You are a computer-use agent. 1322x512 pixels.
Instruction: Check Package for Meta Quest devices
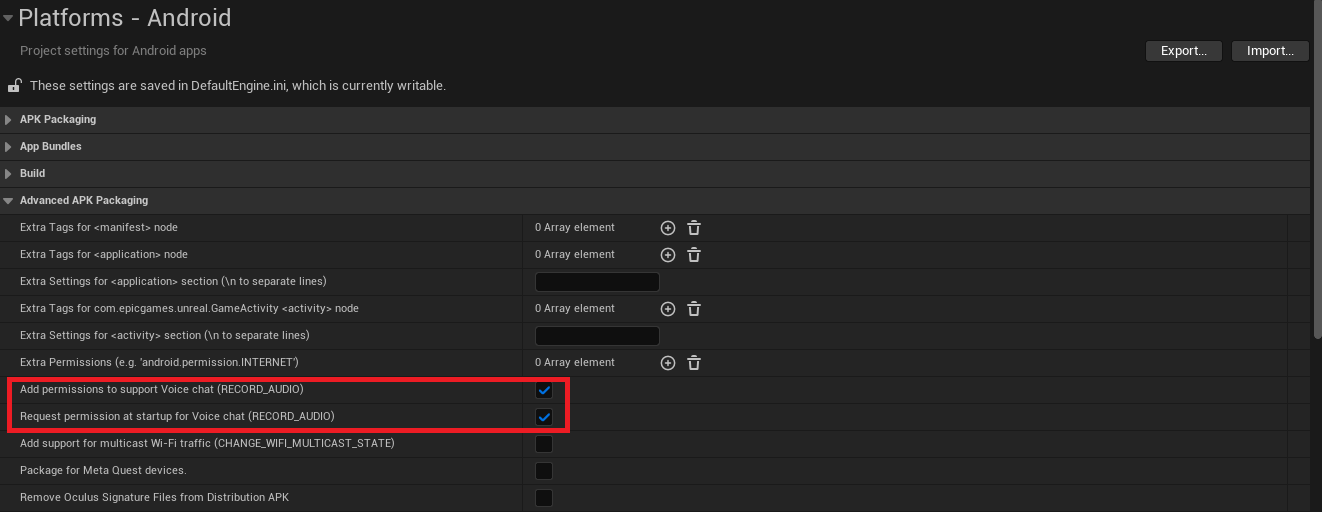pos(544,471)
